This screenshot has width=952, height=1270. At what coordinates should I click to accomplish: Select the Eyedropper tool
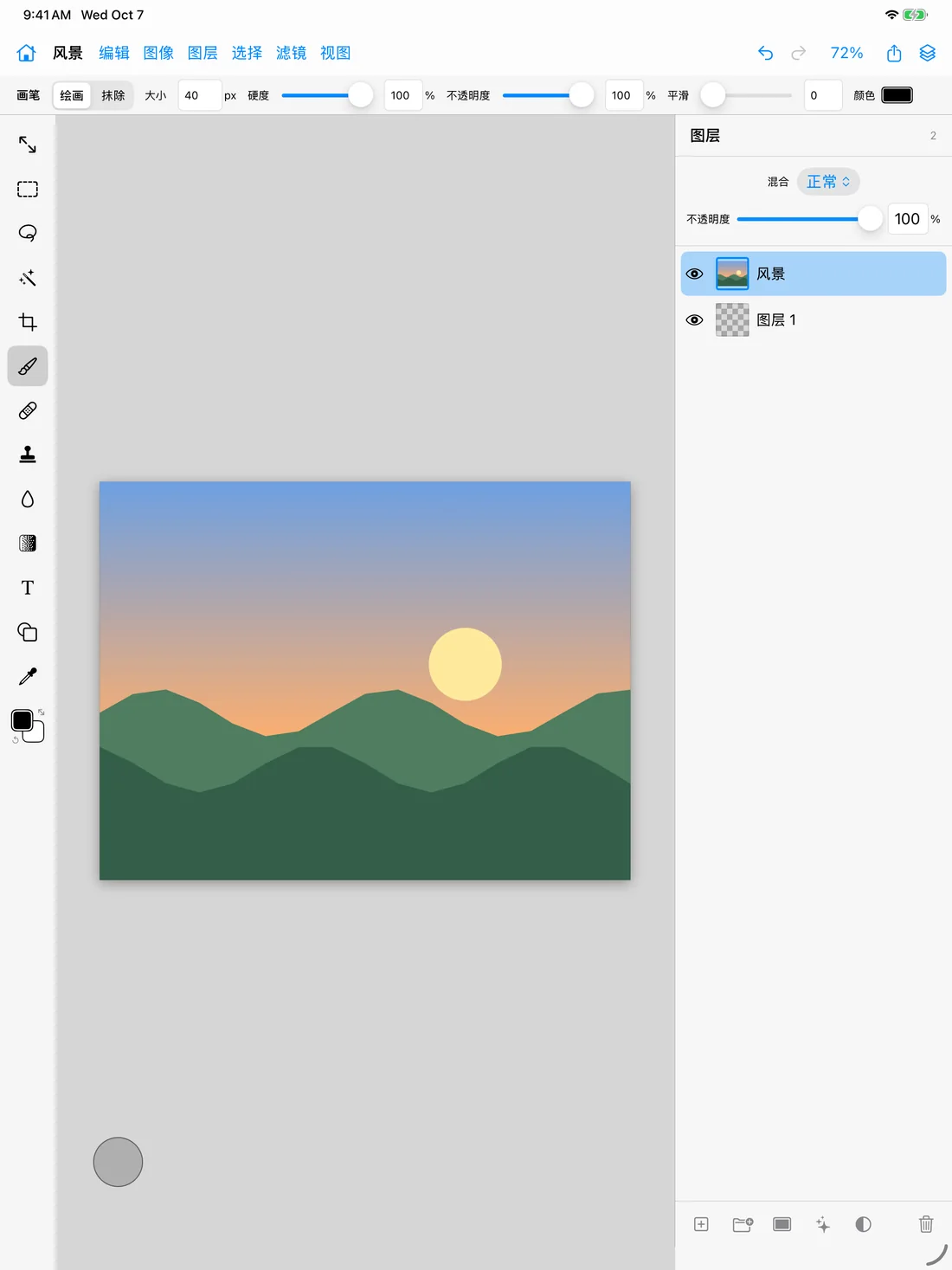pyautogui.click(x=28, y=676)
